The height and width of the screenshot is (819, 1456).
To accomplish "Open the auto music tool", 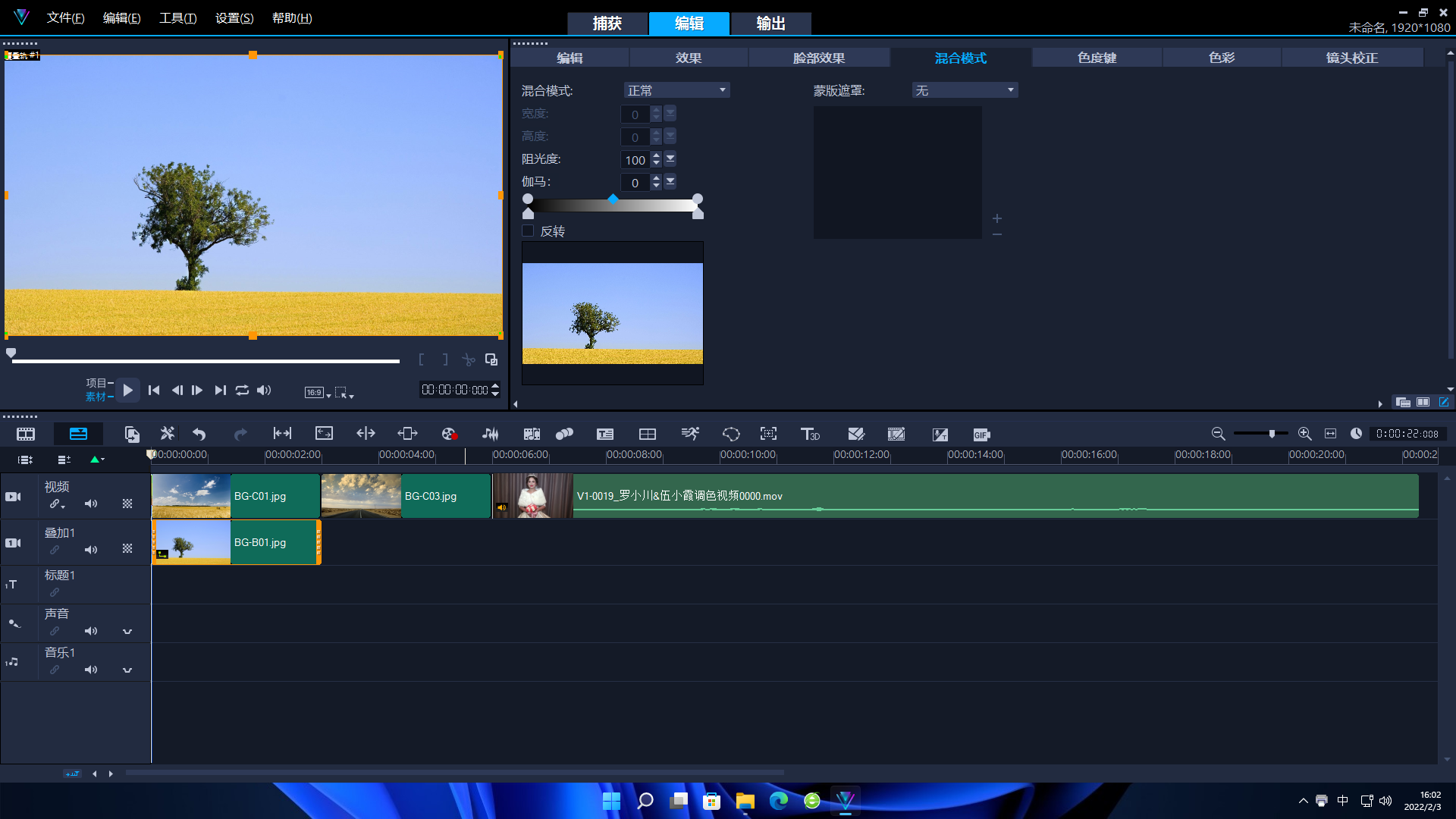I will tap(532, 434).
